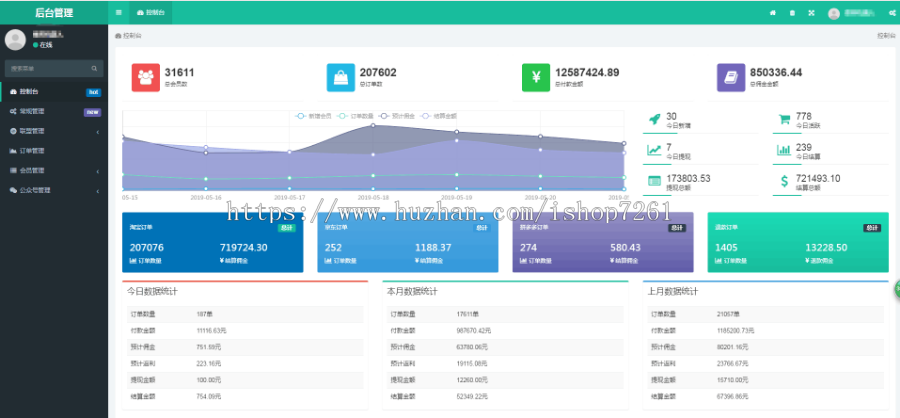The height and width of the screenshot is (418, 900).
Task: Click the blue shopping bag icon beside 207602
Action: (x=341, y=78)
